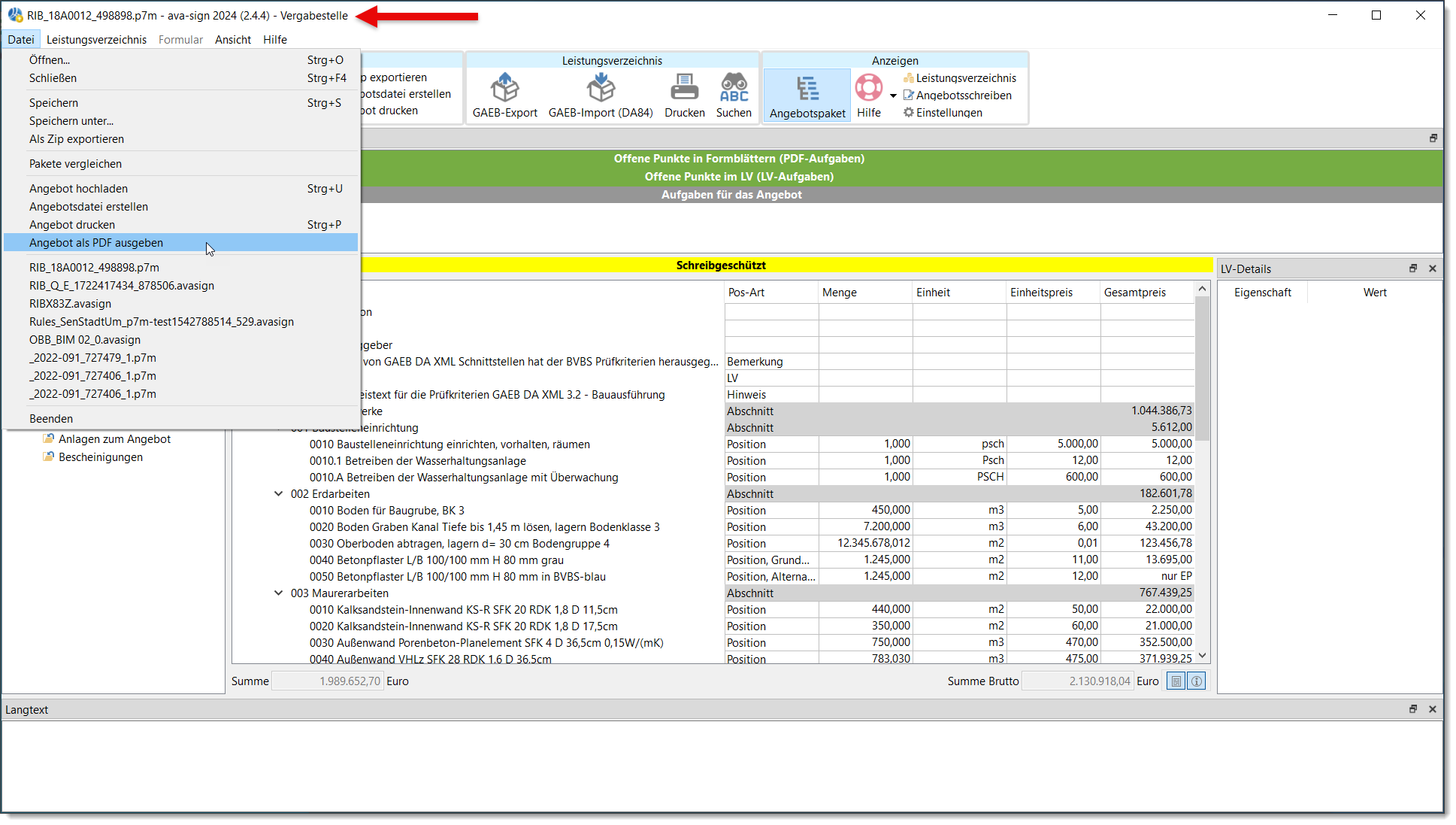Collapse the 002 Erdarbeiten section
The height and width of the screenshot is (825, 1456).
pyautogui.click(x=278, y=494)
